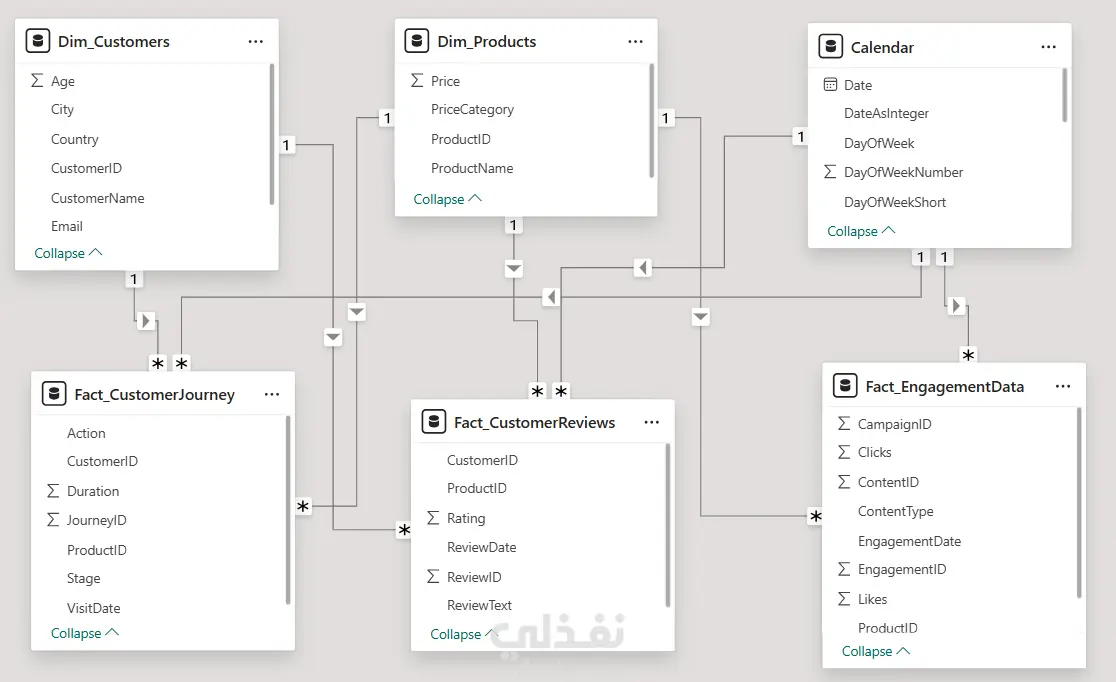Collapse the Calendar table fields
The image size is (1116, 682).
coord(861,231)
